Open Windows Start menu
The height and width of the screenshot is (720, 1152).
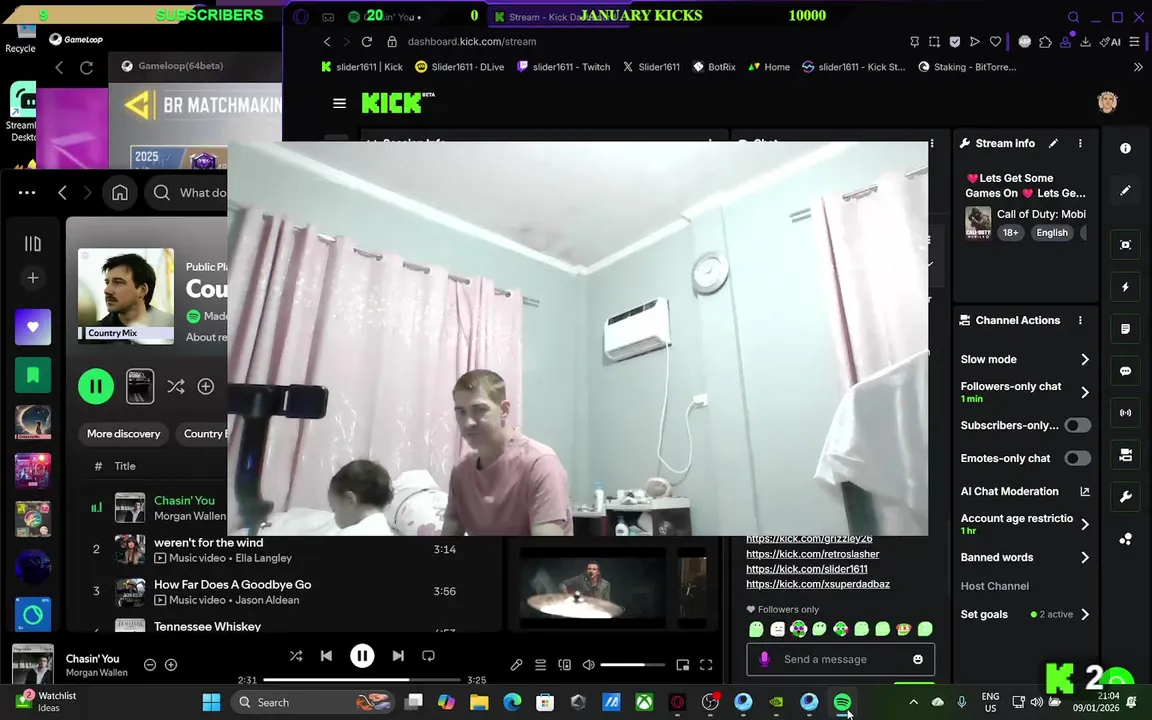tap(212, 702)
